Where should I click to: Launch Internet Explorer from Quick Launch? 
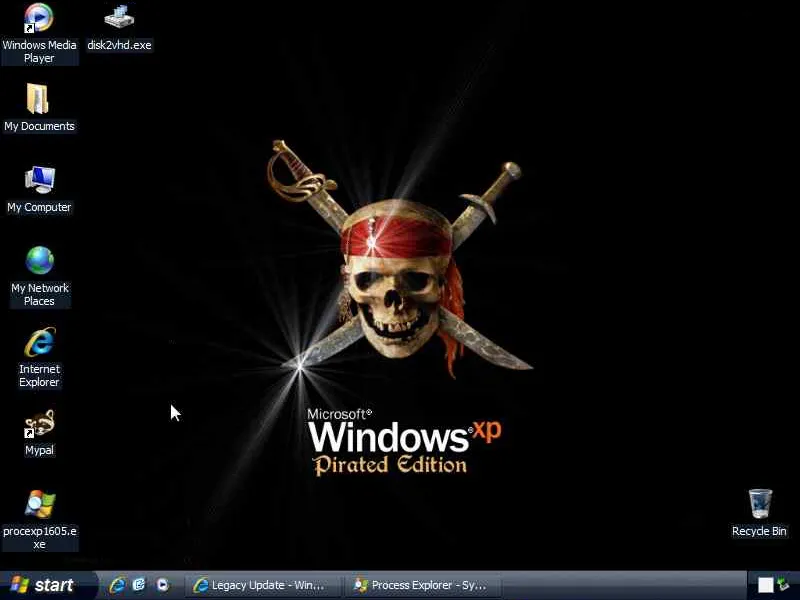(x=117, y=585)
